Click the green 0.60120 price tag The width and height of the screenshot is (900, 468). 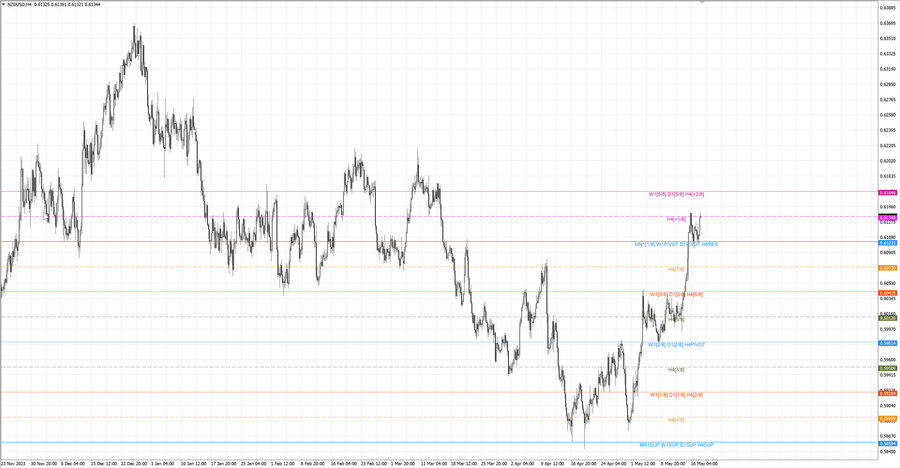[887, 318]
